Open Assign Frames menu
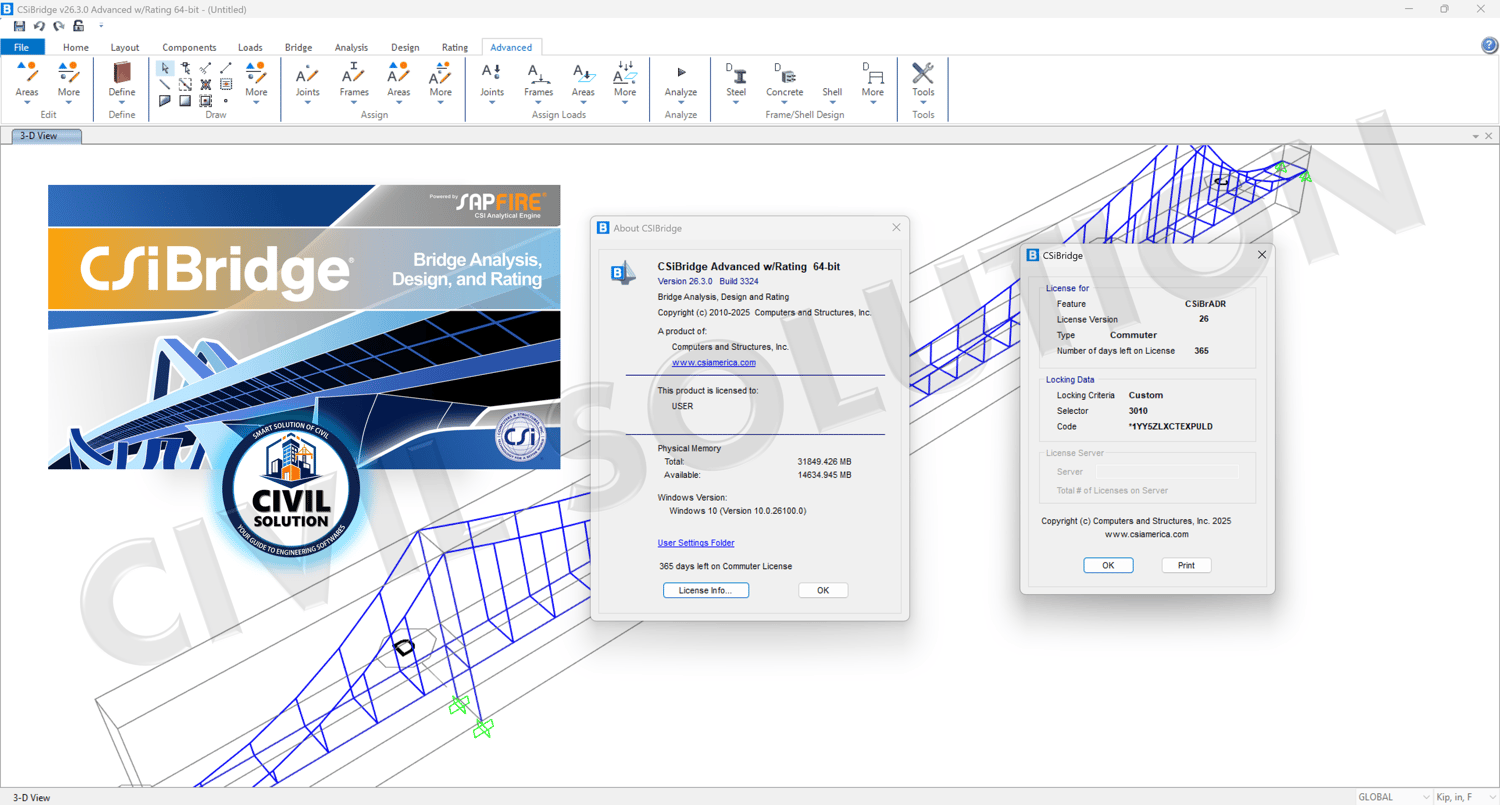 click(354, 82)
